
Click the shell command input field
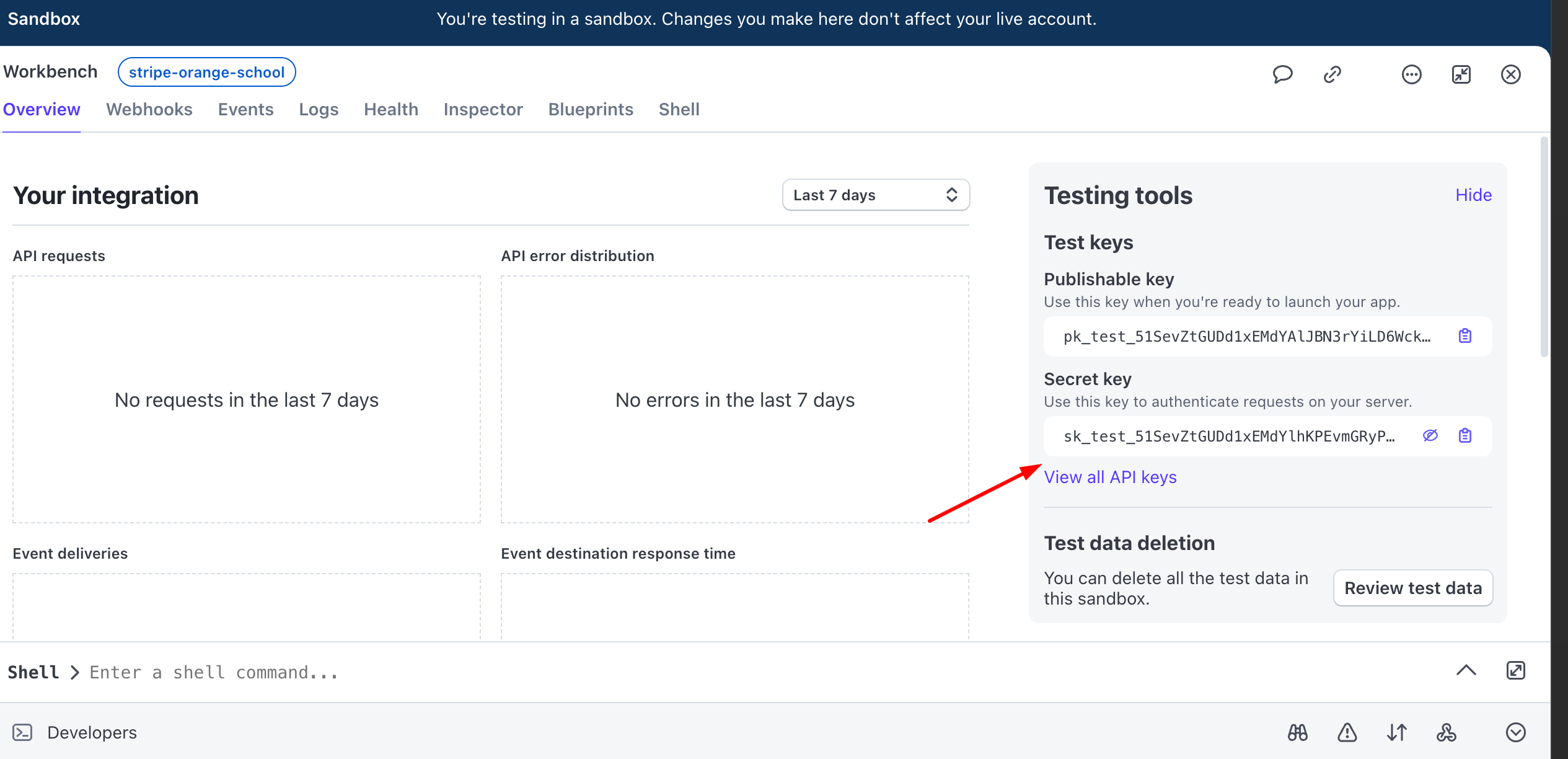point(496,672)
